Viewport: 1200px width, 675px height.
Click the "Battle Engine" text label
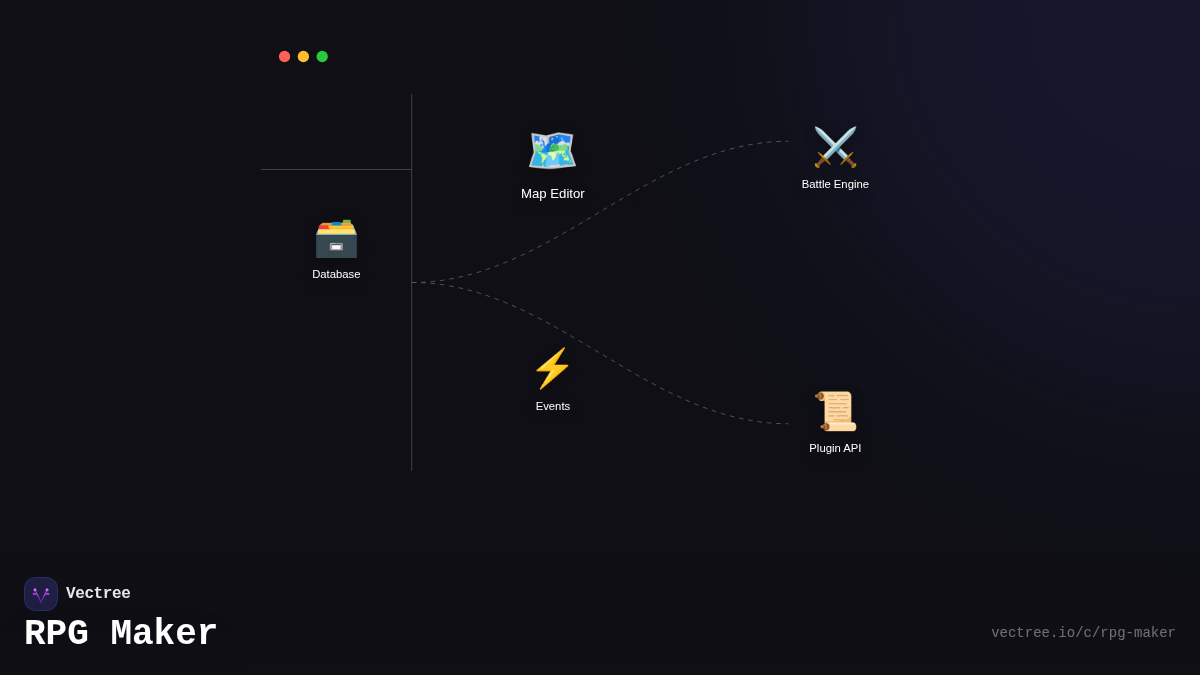pyautogui.click(x=835, y=184)
